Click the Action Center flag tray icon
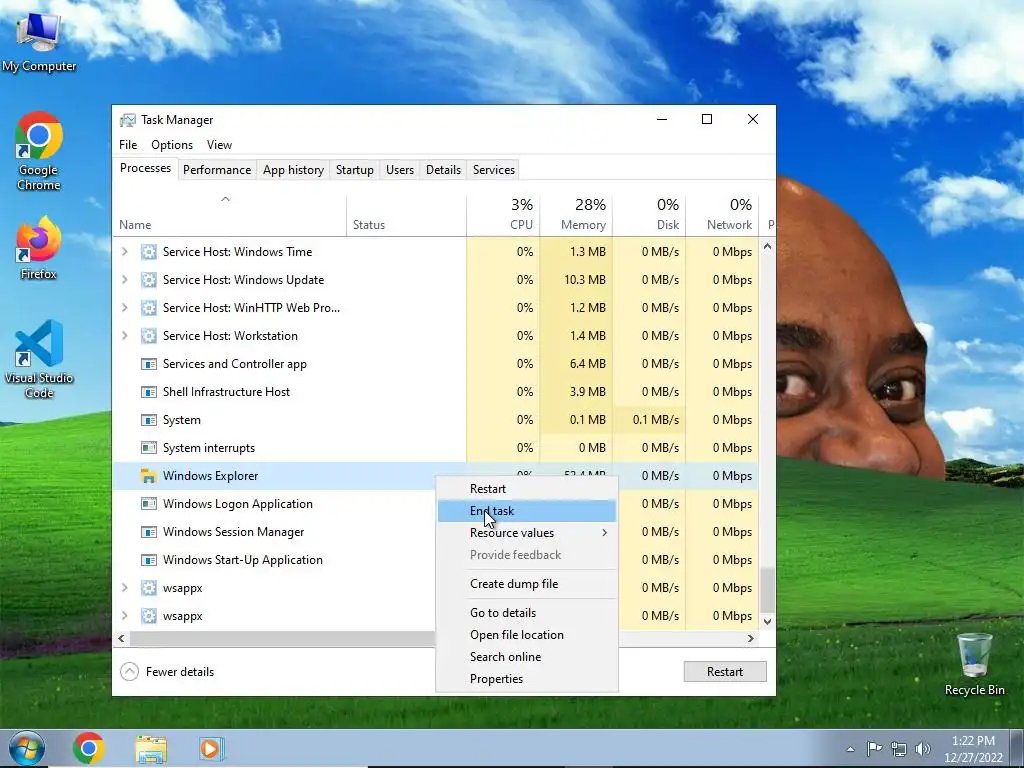 tap(874, 748)
